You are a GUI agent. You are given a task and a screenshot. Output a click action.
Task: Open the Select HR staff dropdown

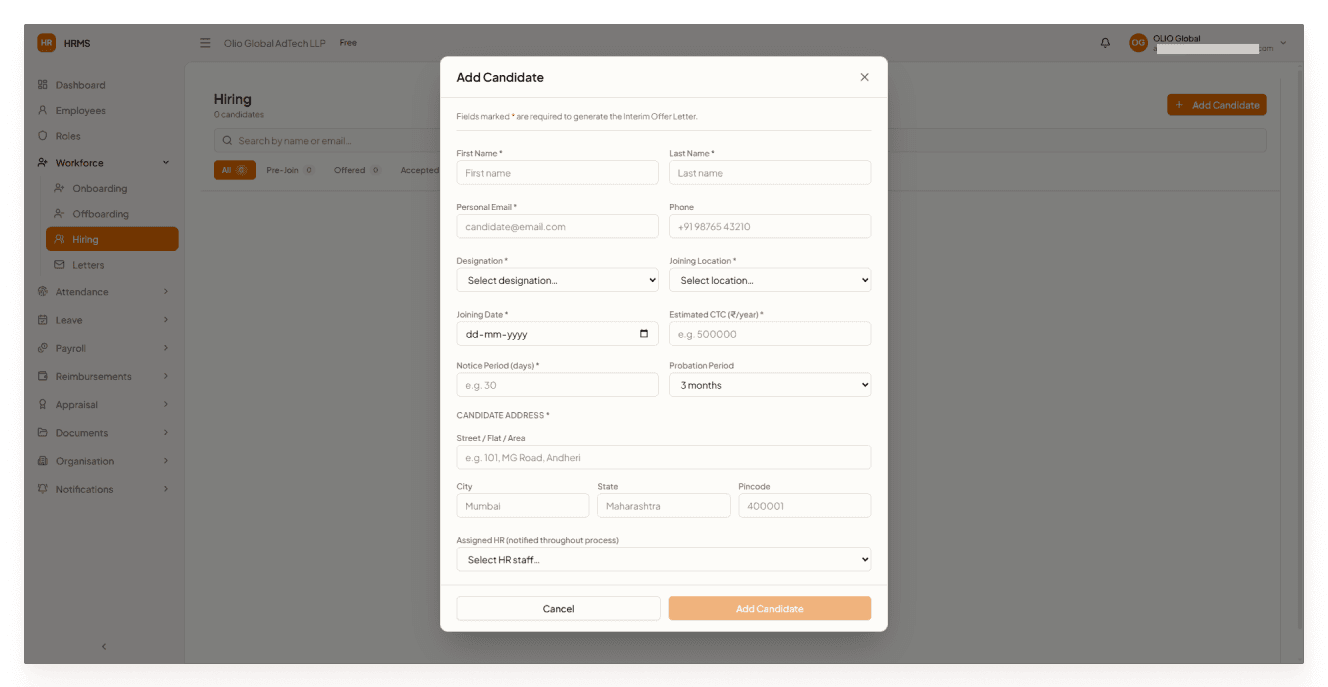click(664, 560)
